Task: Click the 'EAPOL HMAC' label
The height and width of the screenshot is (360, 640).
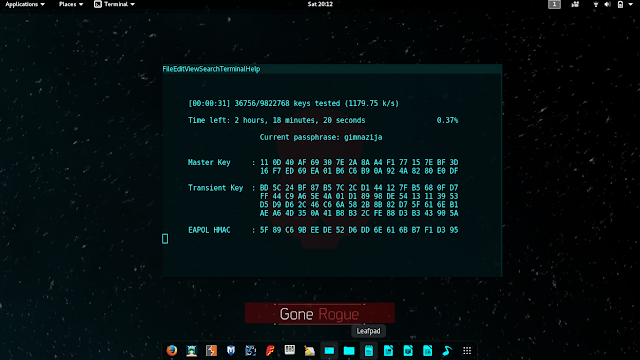Action: pos(209,230)
